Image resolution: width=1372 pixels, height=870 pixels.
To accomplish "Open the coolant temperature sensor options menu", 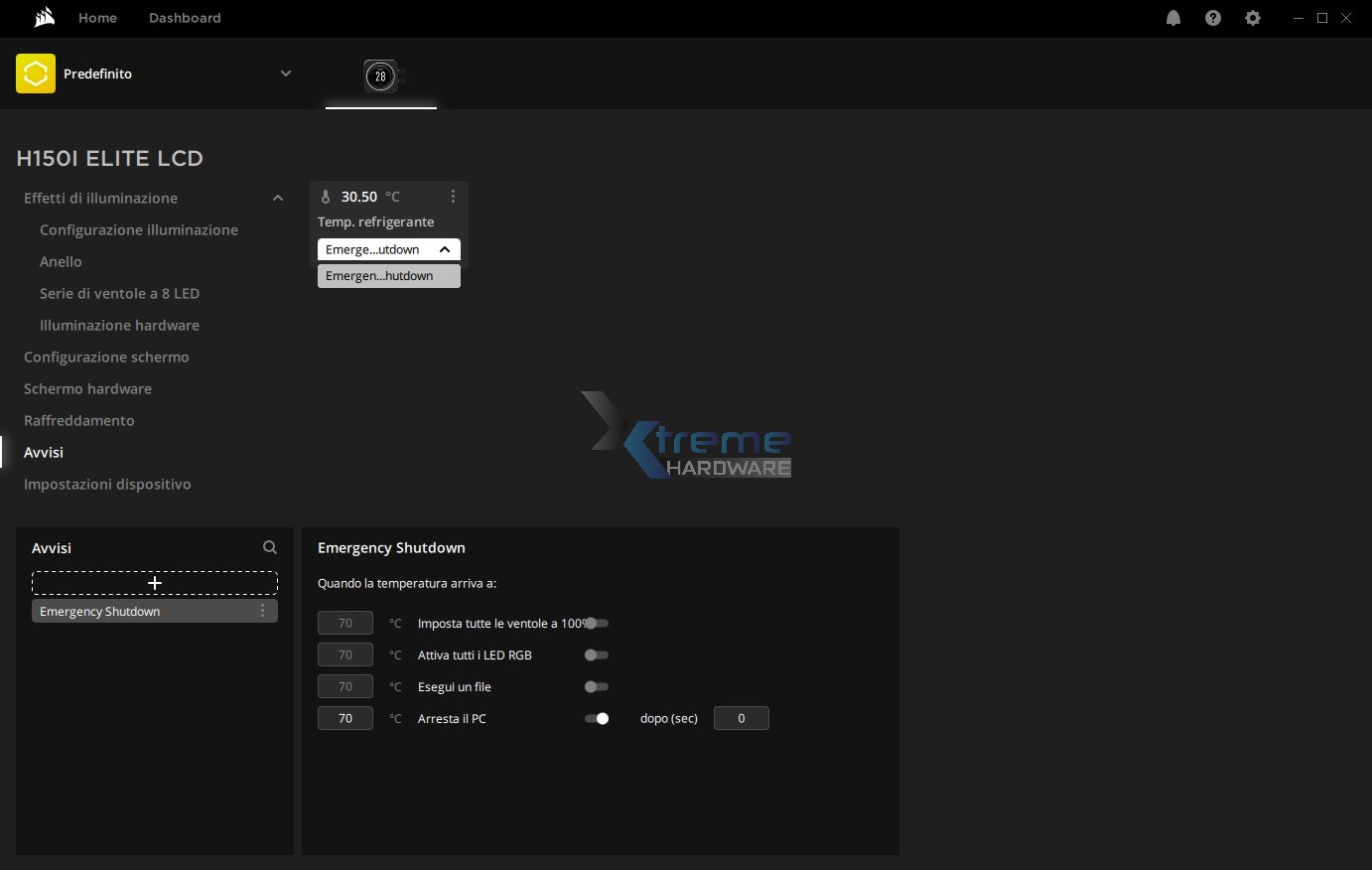I will (453, 197).
